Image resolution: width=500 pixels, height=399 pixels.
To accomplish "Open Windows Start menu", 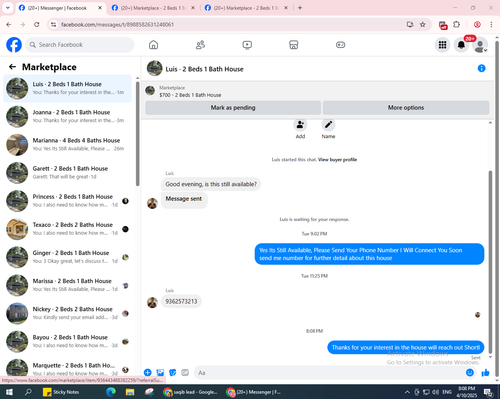I will tap(9, 392).
